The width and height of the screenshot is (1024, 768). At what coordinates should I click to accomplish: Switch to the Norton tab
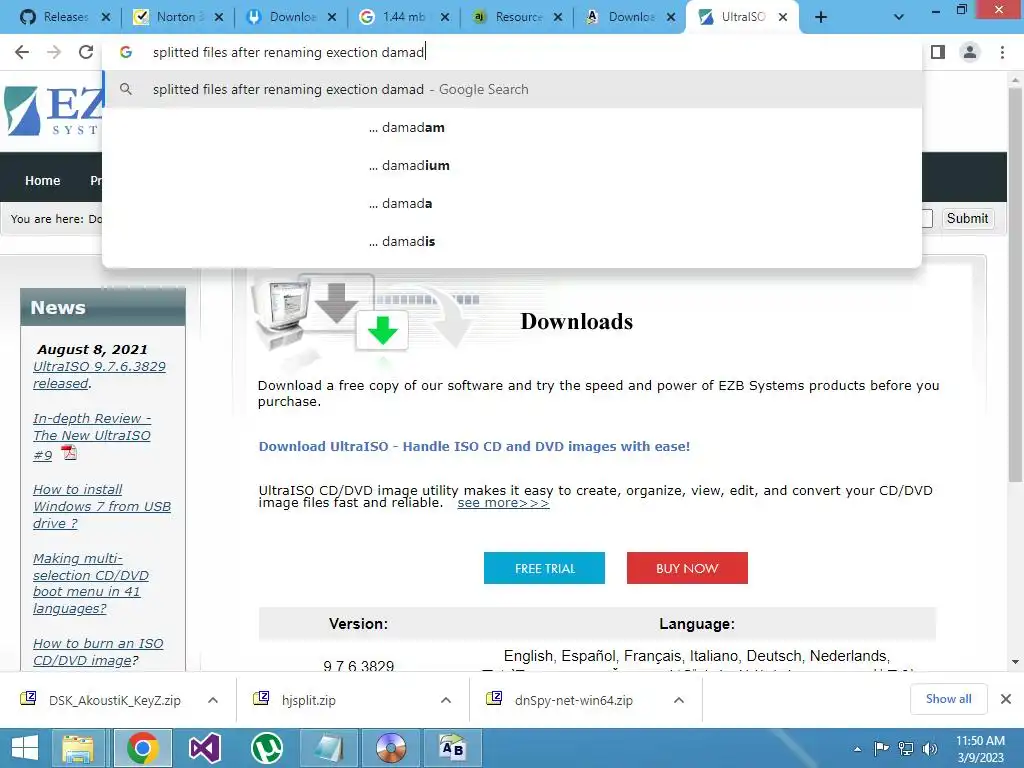[x=178, y=17]
